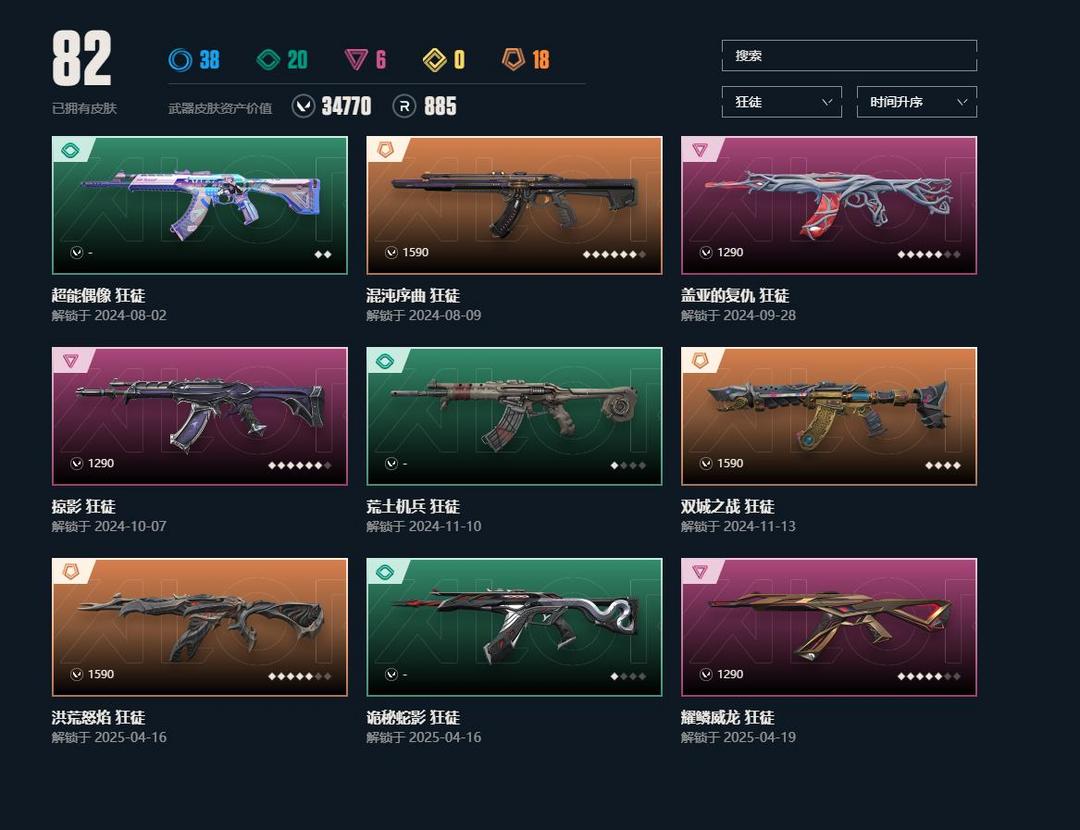Click the chevron arrow of the 时间升序 dropdown
Image resolution: width=1080 pixels, height=830 pixels.
click(x=962, y=102)
